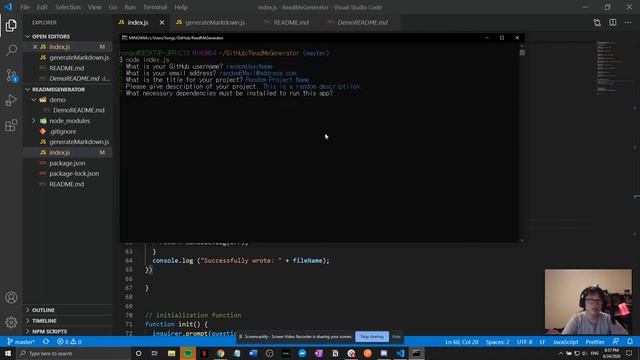
Task: Click the notifications bell in status bar
Action: pyautogui.click(x=630, y=342)
